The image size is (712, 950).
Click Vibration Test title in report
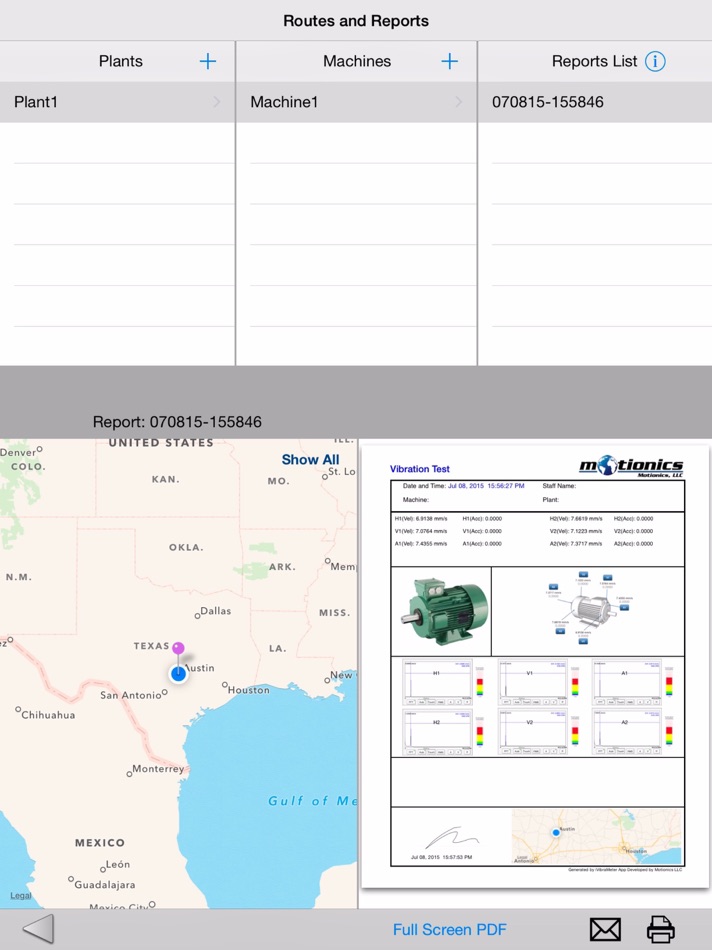(419, 469)
